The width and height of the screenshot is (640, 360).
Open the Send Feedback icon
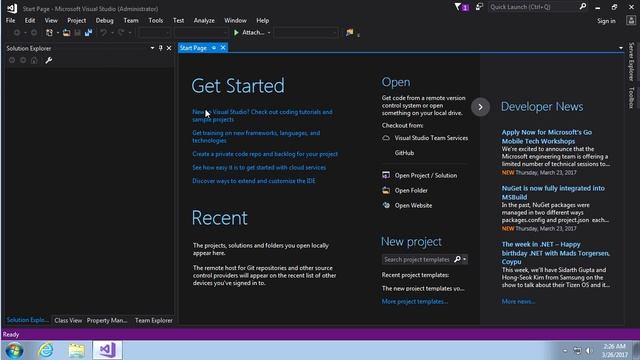pyautogui.click(x=479, y=7)
